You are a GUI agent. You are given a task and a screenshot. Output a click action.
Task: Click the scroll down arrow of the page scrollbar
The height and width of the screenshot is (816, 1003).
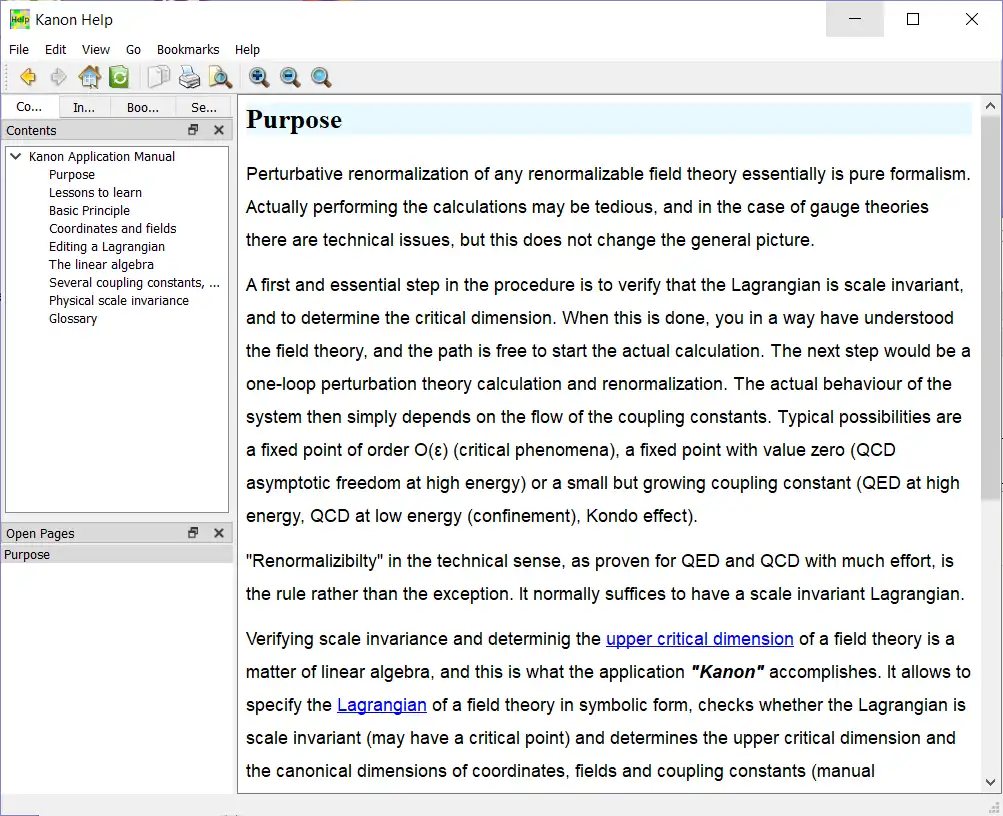coord(991,782)
